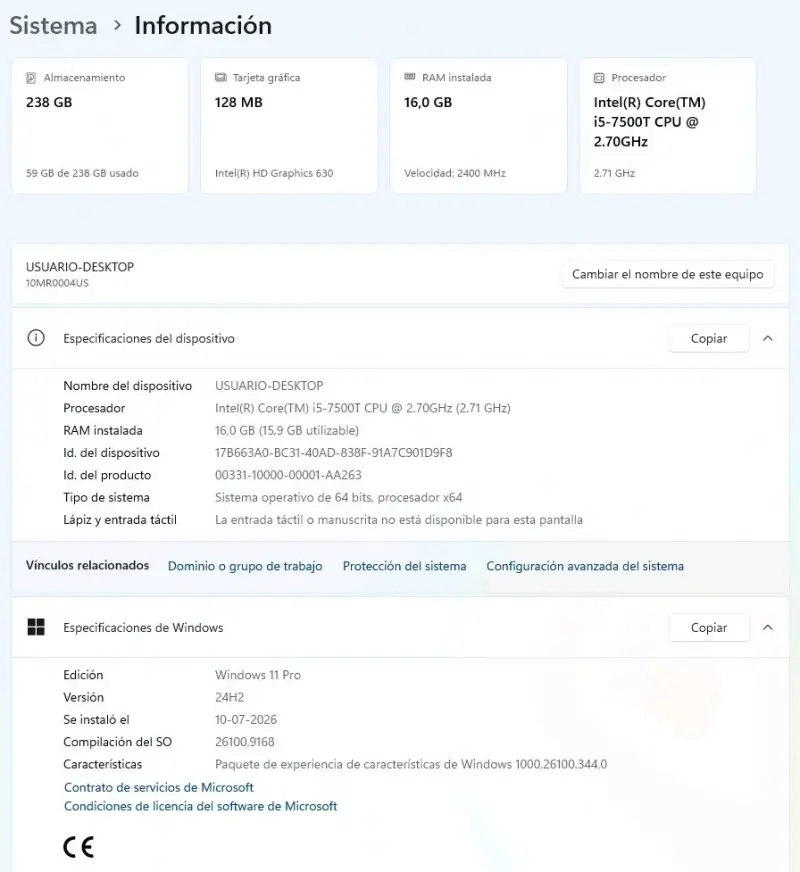800x872 pixels.
Task: Click the Edición value Windows 11 Pro
Action: (258, 675)
